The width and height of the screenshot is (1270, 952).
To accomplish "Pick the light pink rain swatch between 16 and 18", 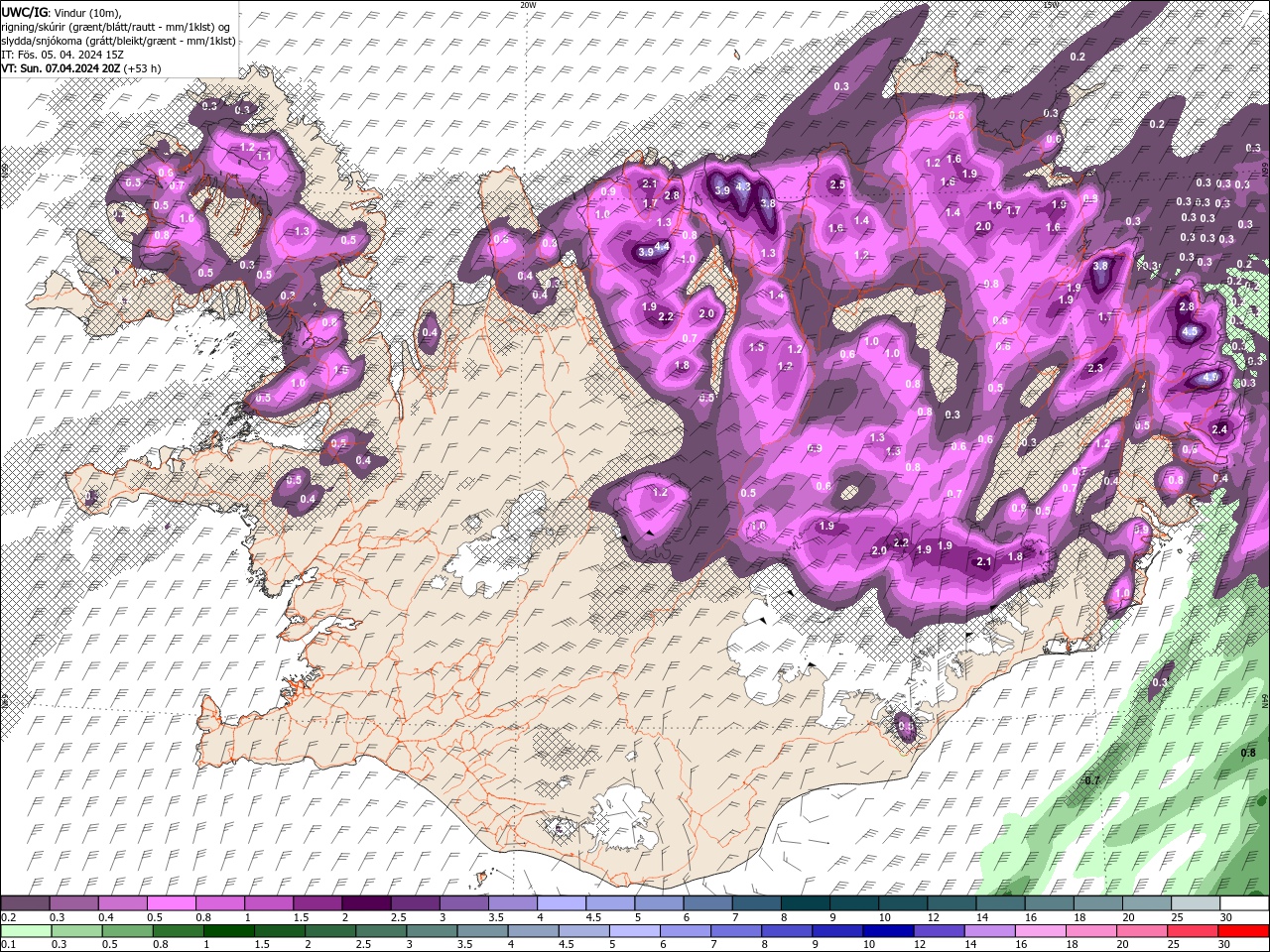I will 1041,931.
